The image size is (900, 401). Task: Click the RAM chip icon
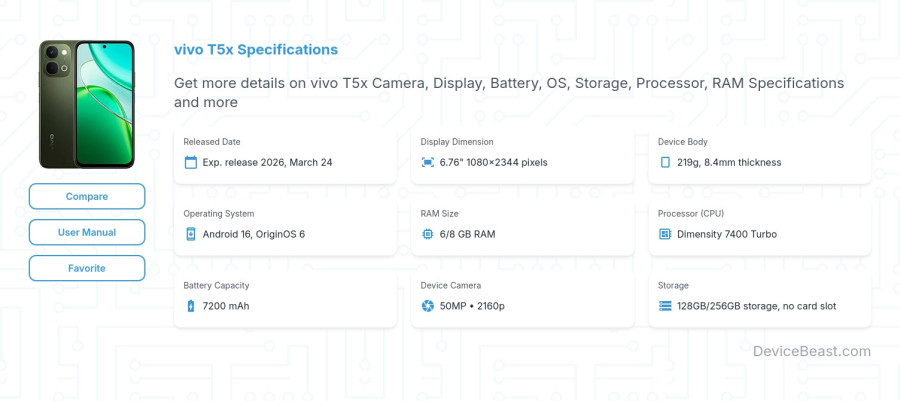pyautogui.click(x=428, y=234)
